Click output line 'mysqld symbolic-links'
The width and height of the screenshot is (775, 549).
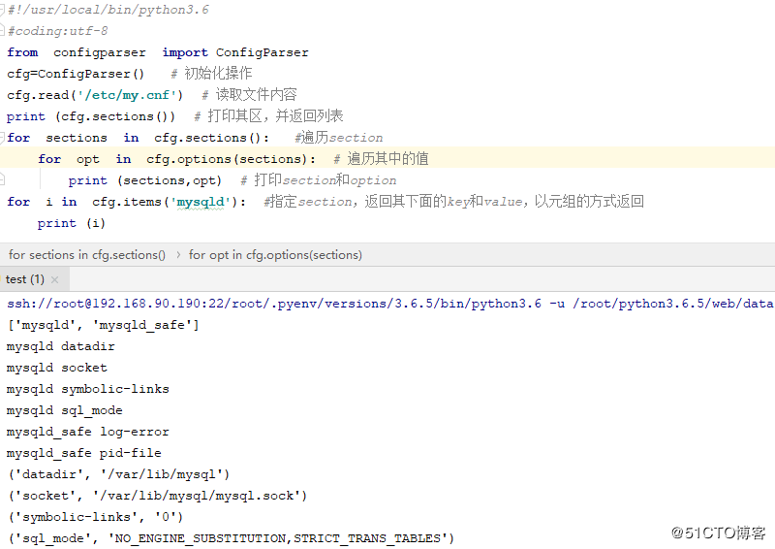click(88, 389)
